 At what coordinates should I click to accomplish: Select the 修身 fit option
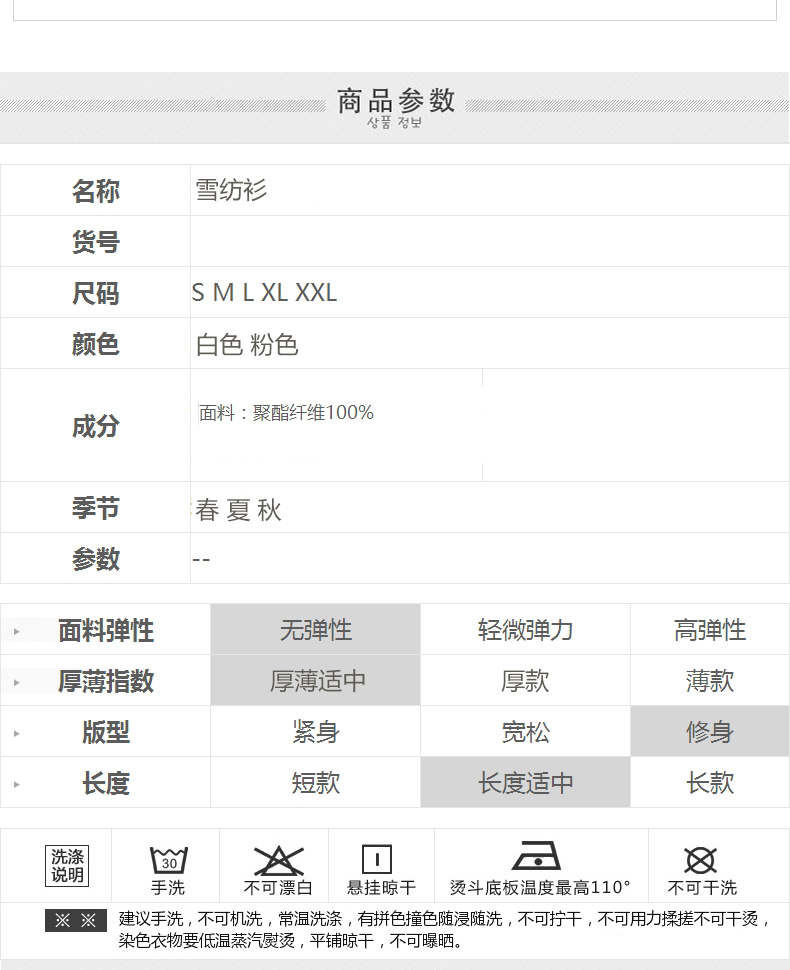click(x=709, y=732)
